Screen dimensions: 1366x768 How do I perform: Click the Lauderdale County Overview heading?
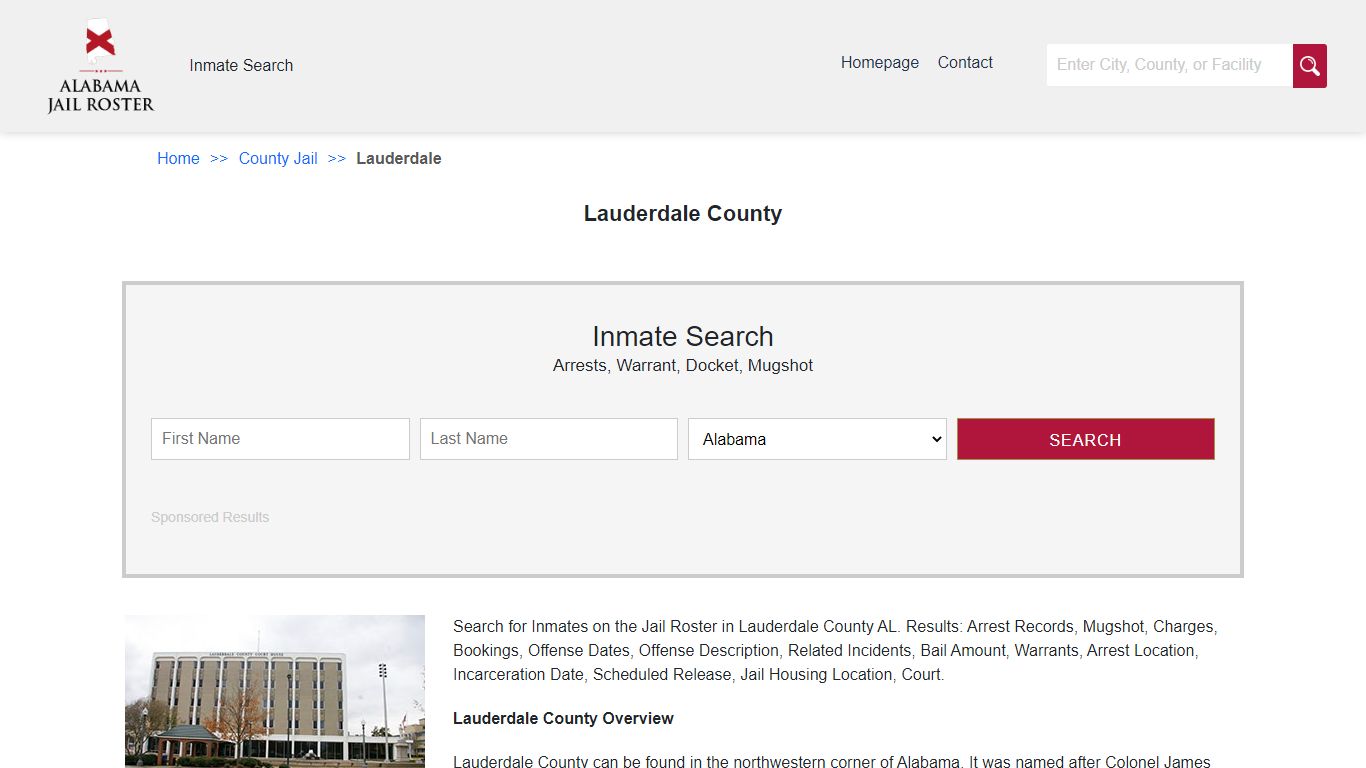563,718
